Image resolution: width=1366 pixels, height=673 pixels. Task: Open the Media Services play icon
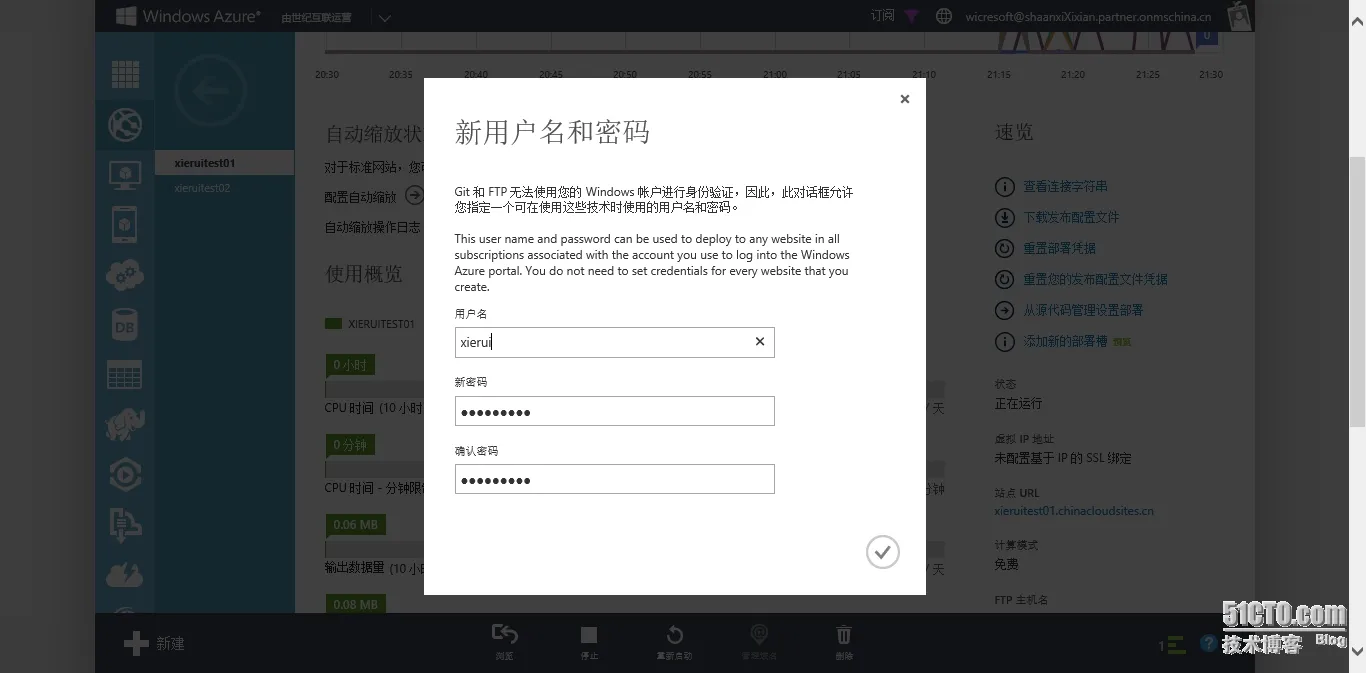coord(125,475)
